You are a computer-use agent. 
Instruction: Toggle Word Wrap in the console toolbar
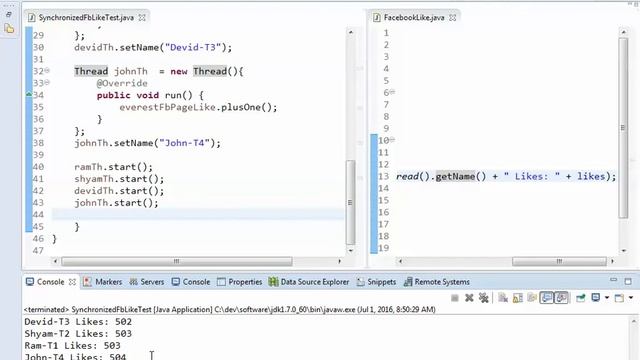point(532,298)
